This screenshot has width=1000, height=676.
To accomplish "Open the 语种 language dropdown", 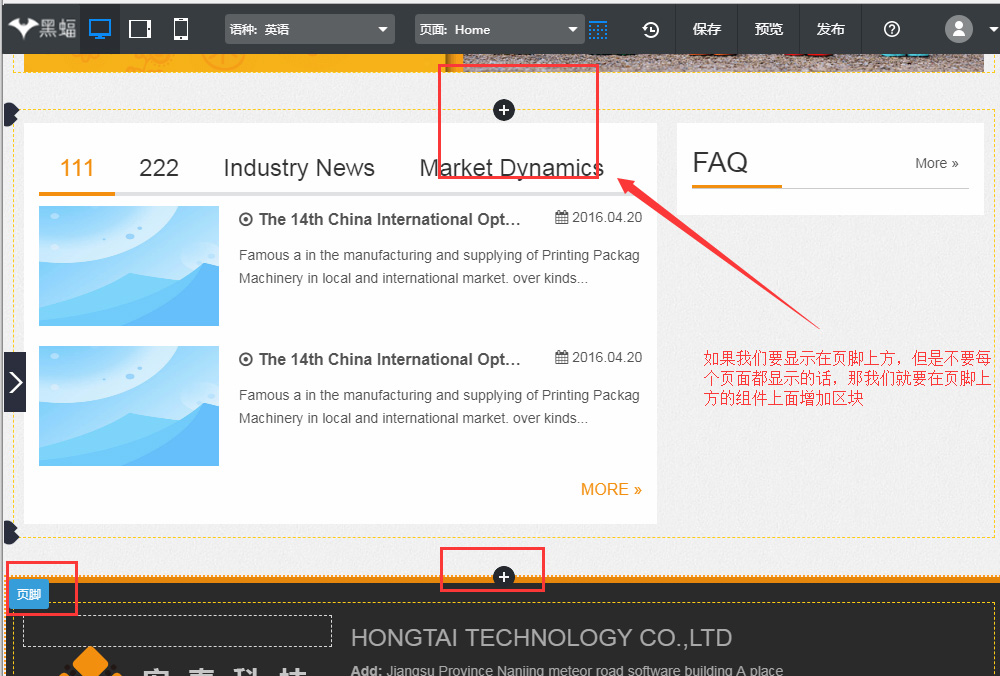I will [310, 29].
